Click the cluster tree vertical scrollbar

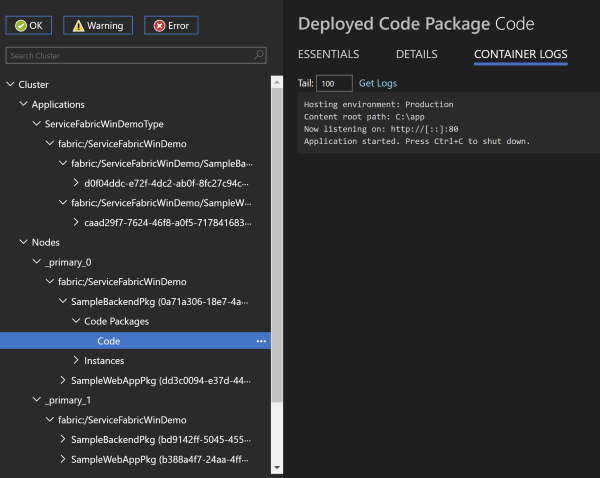pos(278,240)
